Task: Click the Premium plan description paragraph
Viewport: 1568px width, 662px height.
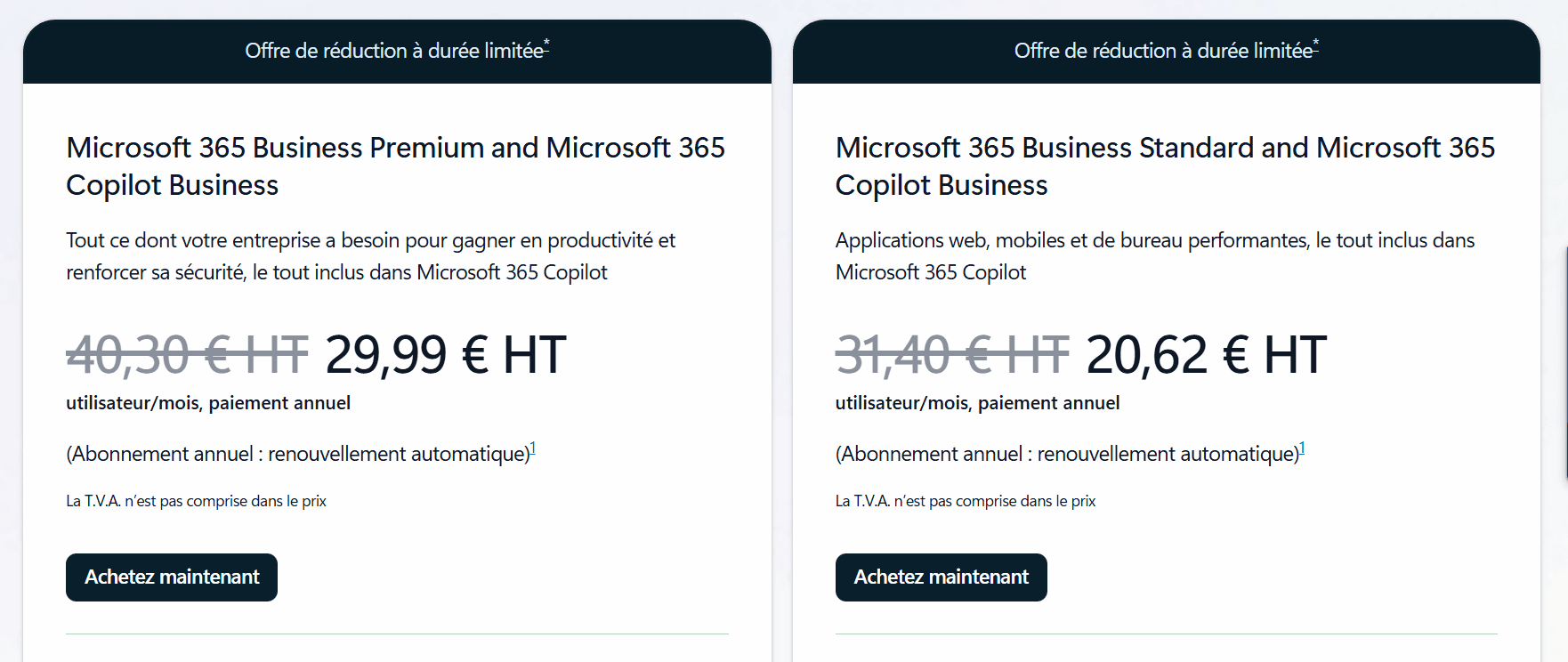Action: pyautogui.click(x=370, y=256)
